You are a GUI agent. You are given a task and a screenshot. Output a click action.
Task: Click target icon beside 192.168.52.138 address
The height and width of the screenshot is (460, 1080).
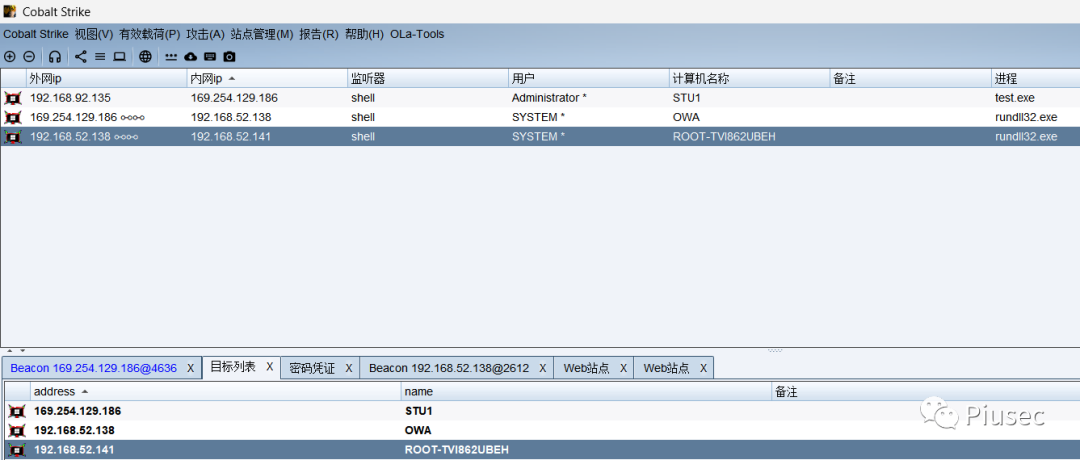(17, 430)
